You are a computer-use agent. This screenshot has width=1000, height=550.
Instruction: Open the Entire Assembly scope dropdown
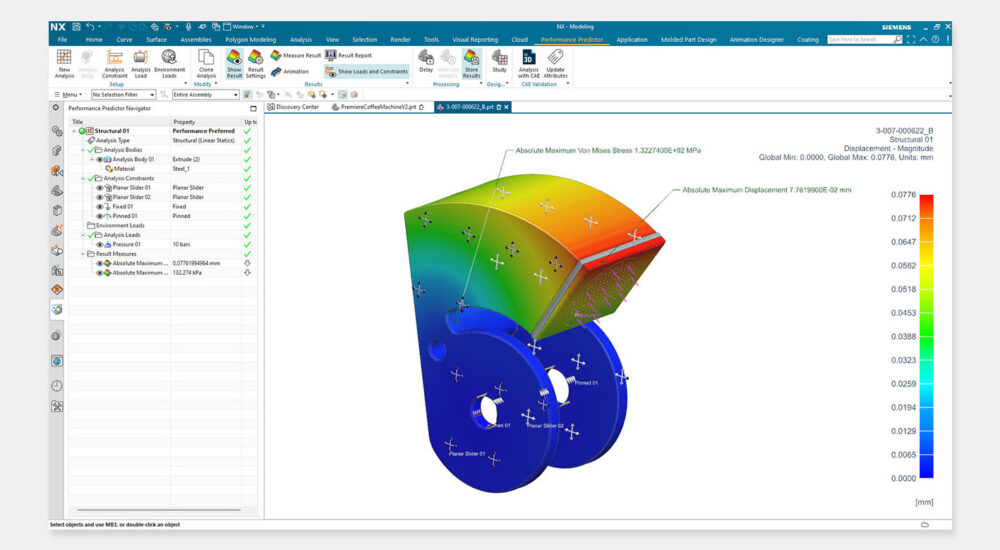pos(205,94)
